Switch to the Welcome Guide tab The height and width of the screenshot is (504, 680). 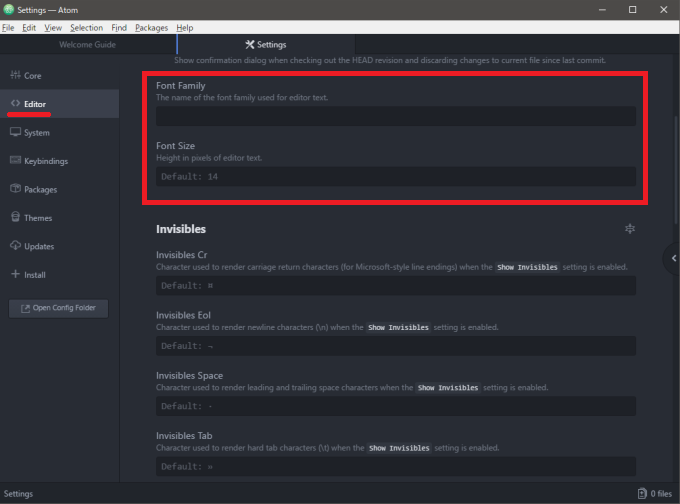coord(88,45)
